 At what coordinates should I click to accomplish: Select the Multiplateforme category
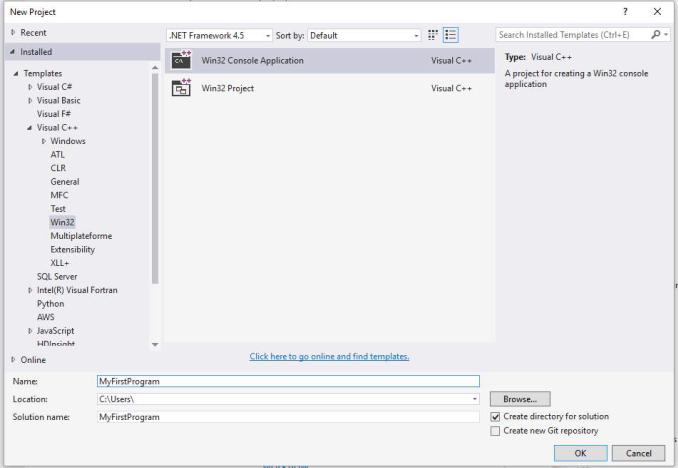[81, 236]
